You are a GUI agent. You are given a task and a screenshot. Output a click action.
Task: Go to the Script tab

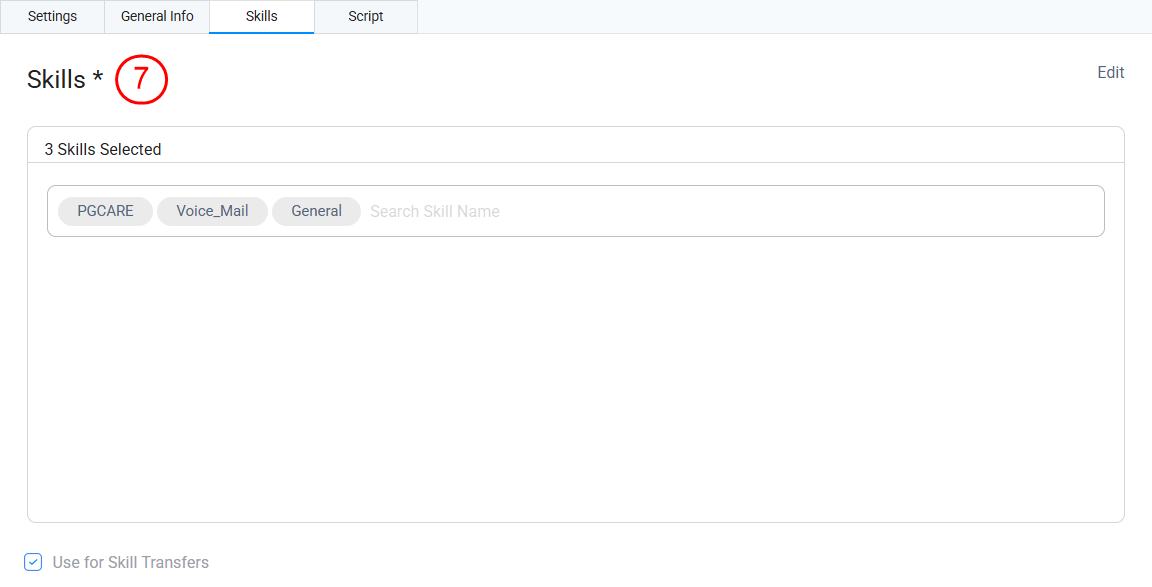[365, 17]
